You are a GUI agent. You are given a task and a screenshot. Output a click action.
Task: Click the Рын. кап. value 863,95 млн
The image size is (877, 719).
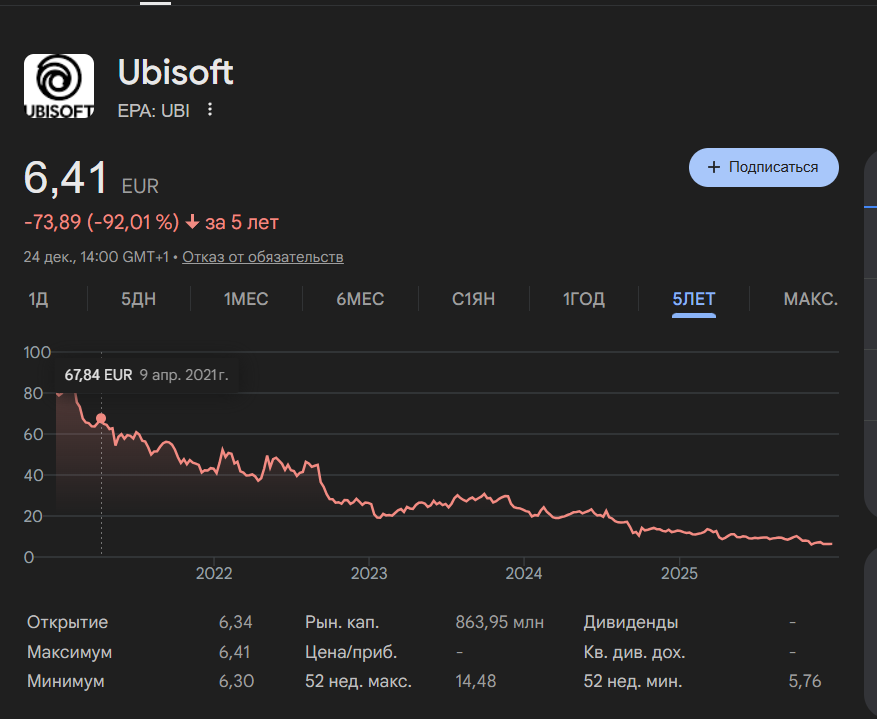(499, 622)
